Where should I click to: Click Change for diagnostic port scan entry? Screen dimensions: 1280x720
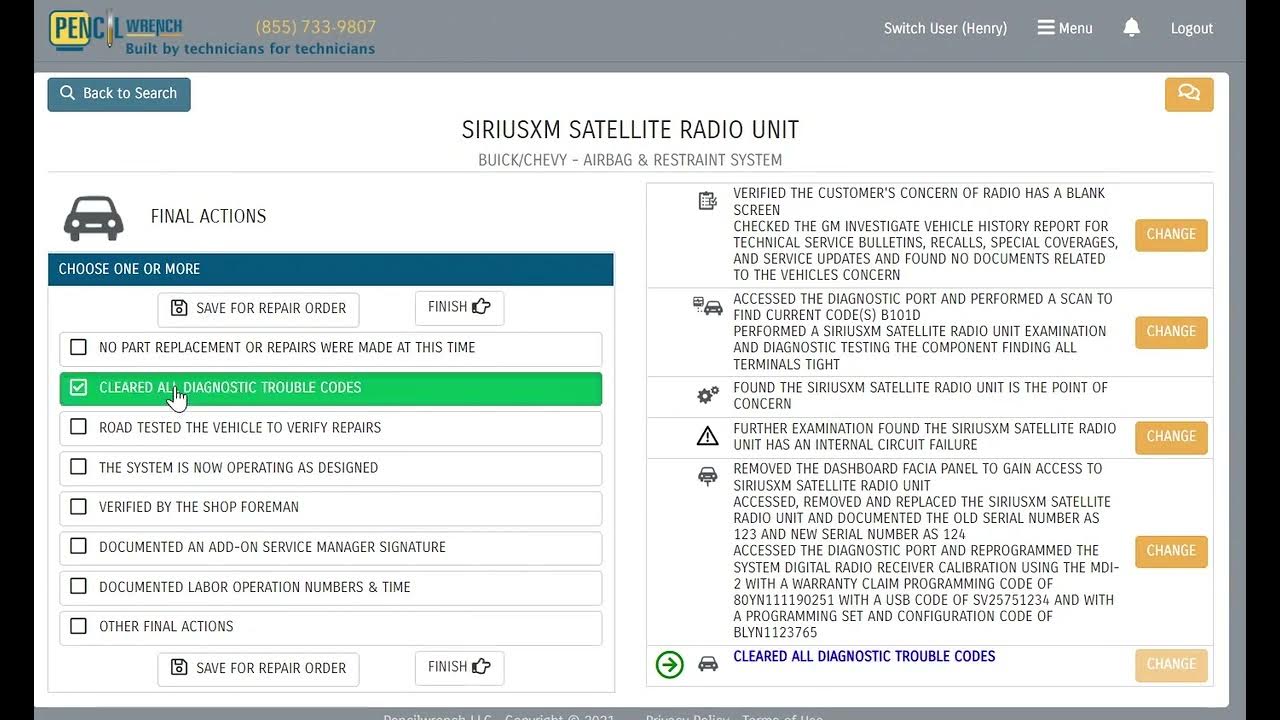tap(1171, 332)
